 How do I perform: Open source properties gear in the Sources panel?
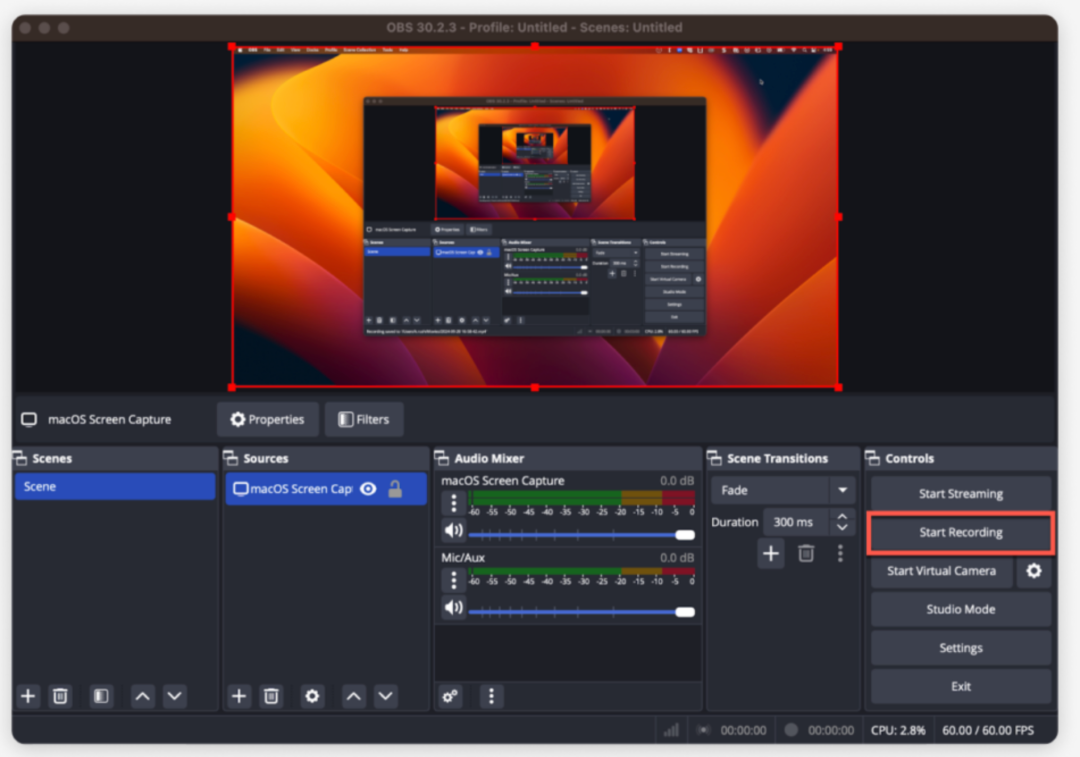point(312,696)
